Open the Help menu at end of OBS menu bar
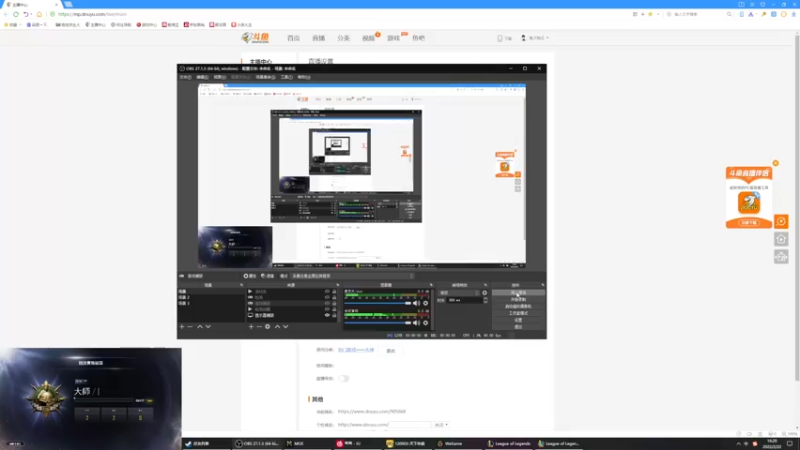The width and height of the screenshot is (800, 450). pos(304,77)
